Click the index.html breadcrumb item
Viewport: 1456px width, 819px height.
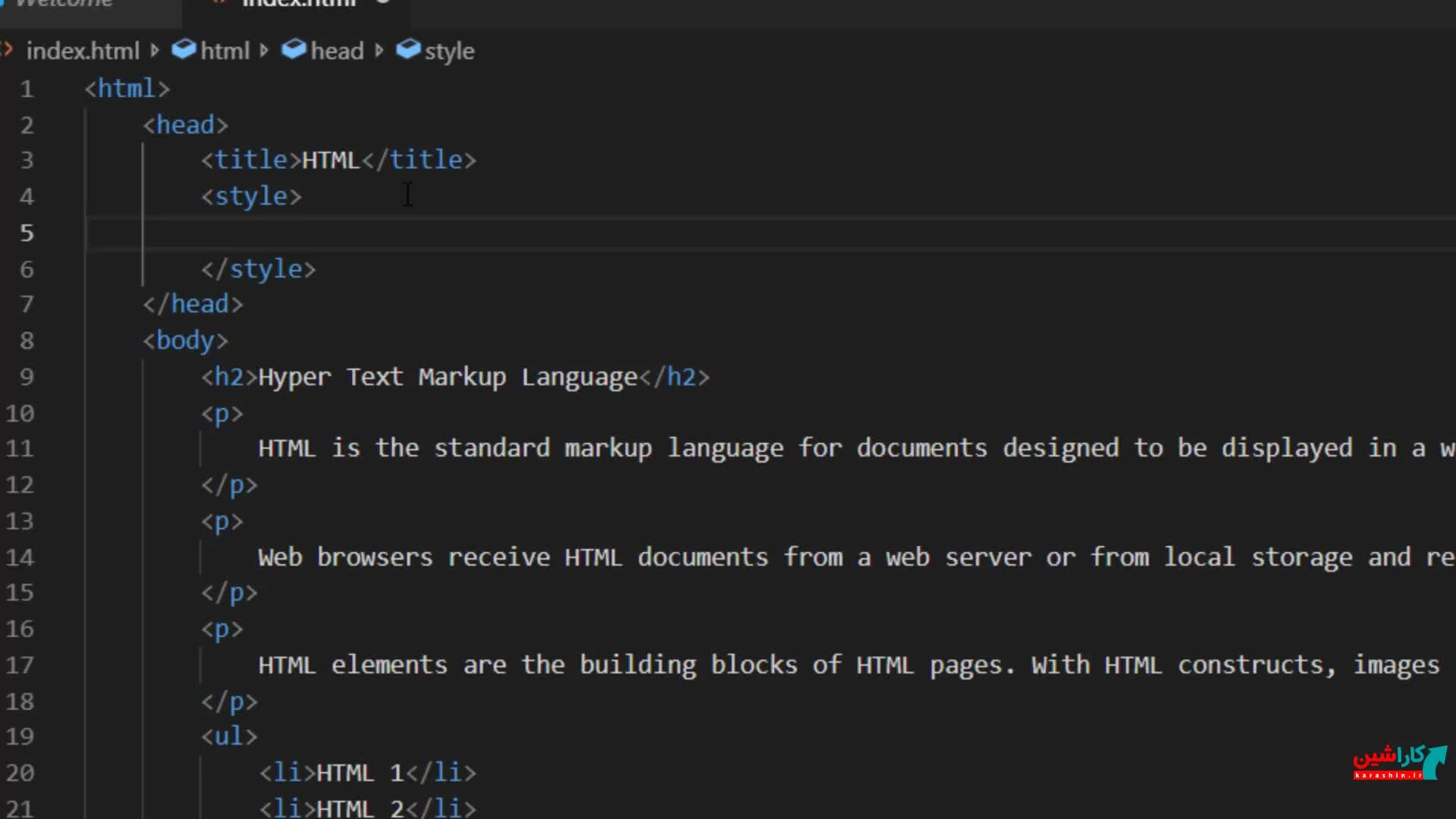[x=83, y=51]
